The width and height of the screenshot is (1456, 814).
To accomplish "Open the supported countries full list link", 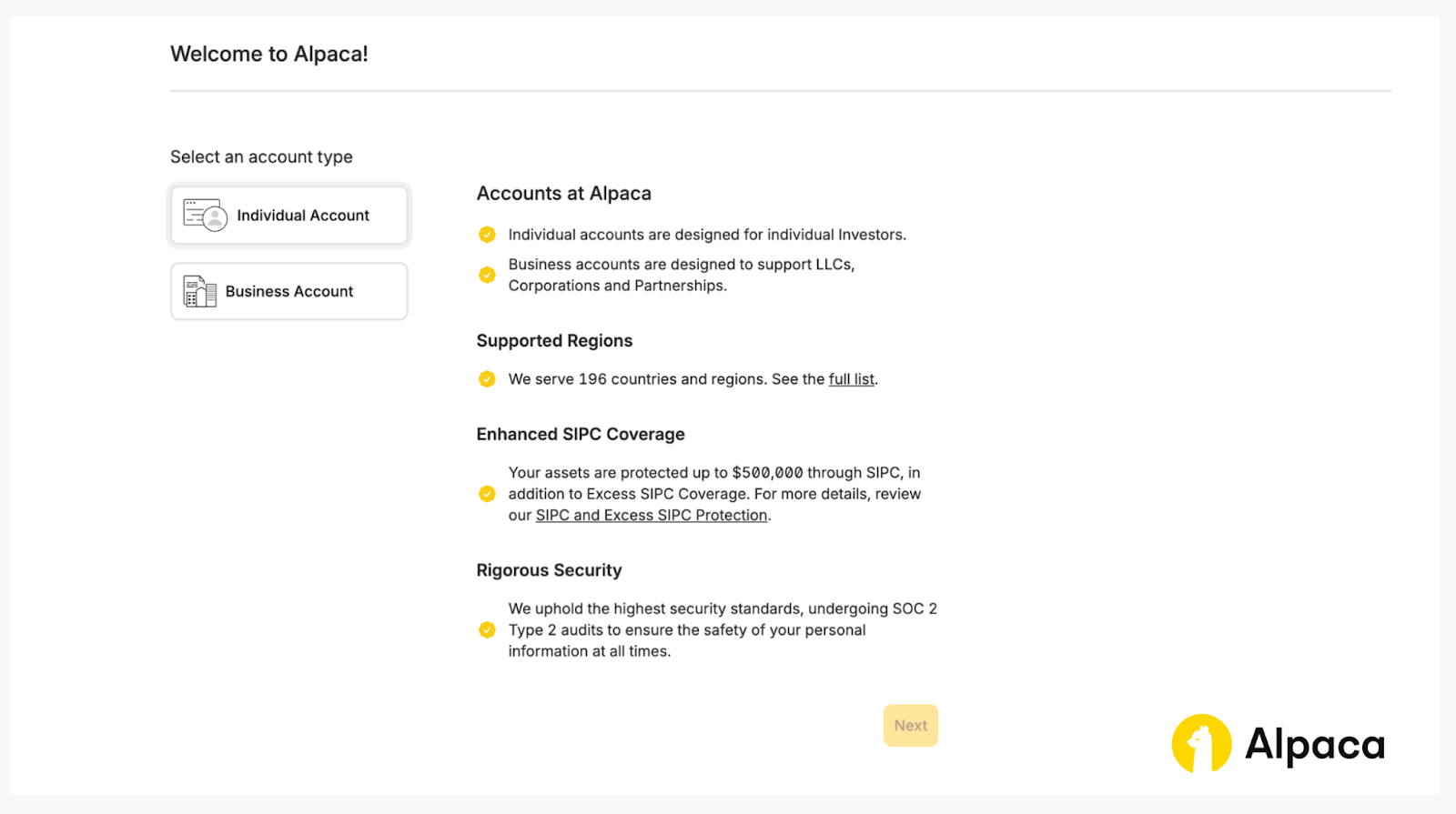I will coord(851,379).
